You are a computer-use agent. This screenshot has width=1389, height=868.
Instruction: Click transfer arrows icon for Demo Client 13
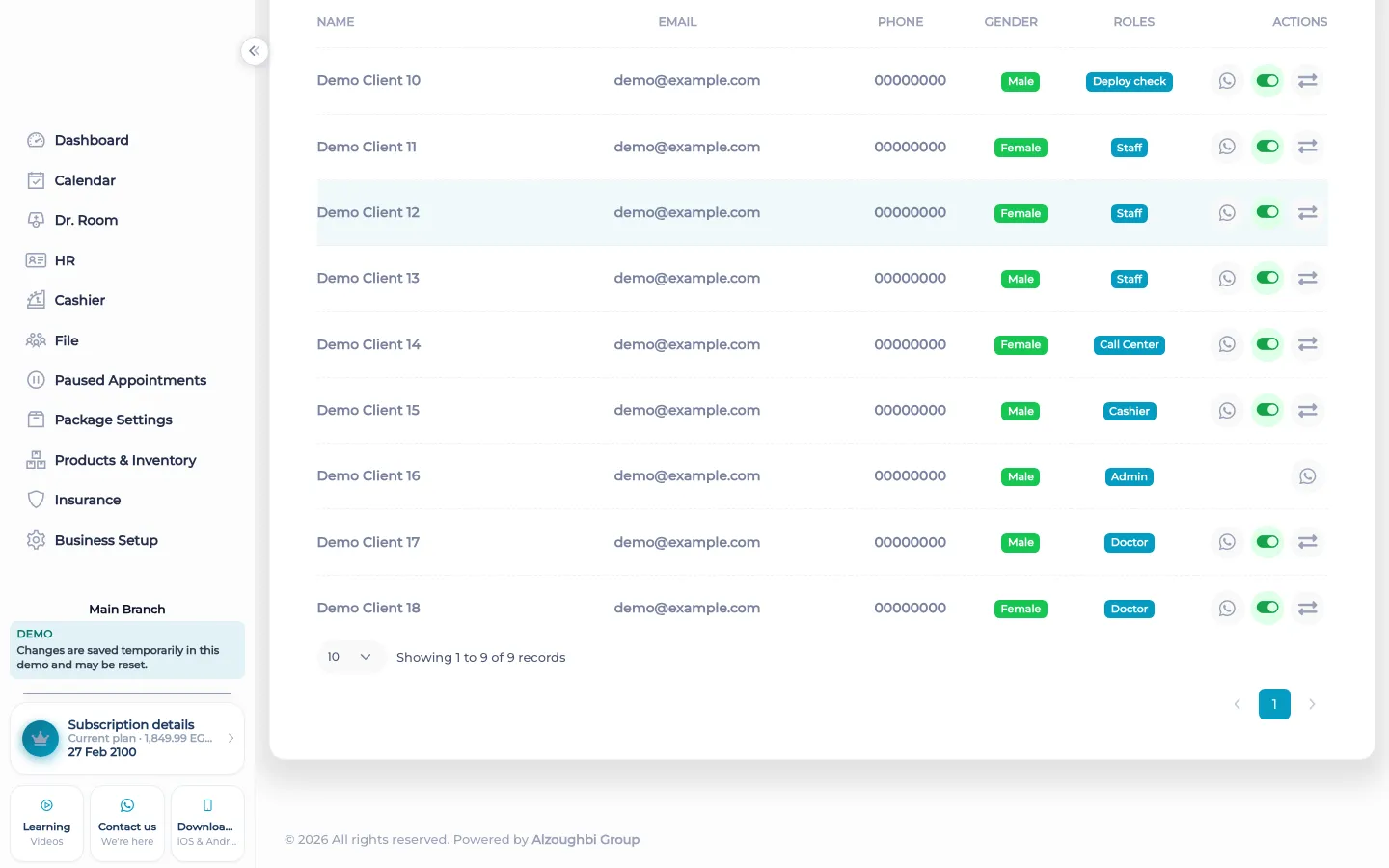[1308, 279]
